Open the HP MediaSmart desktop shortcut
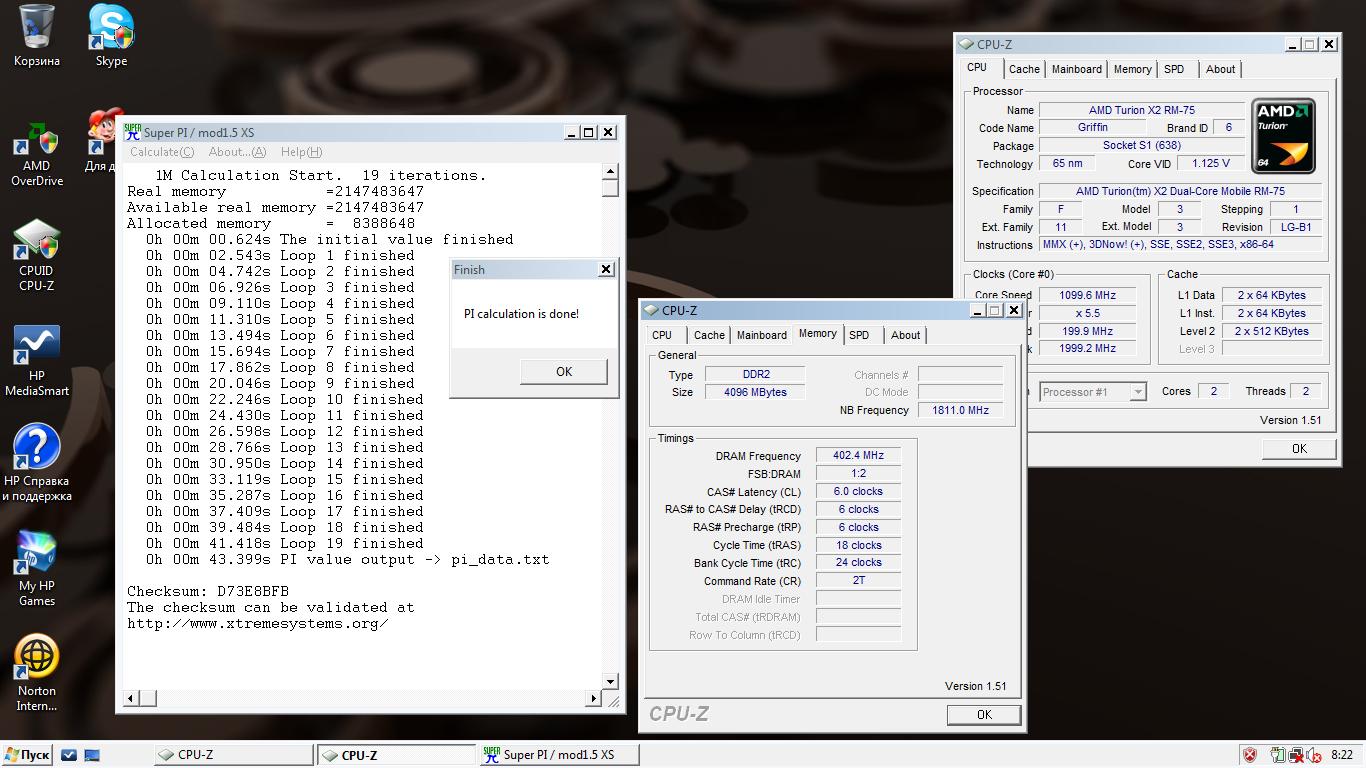This screenshot has width=1366, height=768. point(37,360)
